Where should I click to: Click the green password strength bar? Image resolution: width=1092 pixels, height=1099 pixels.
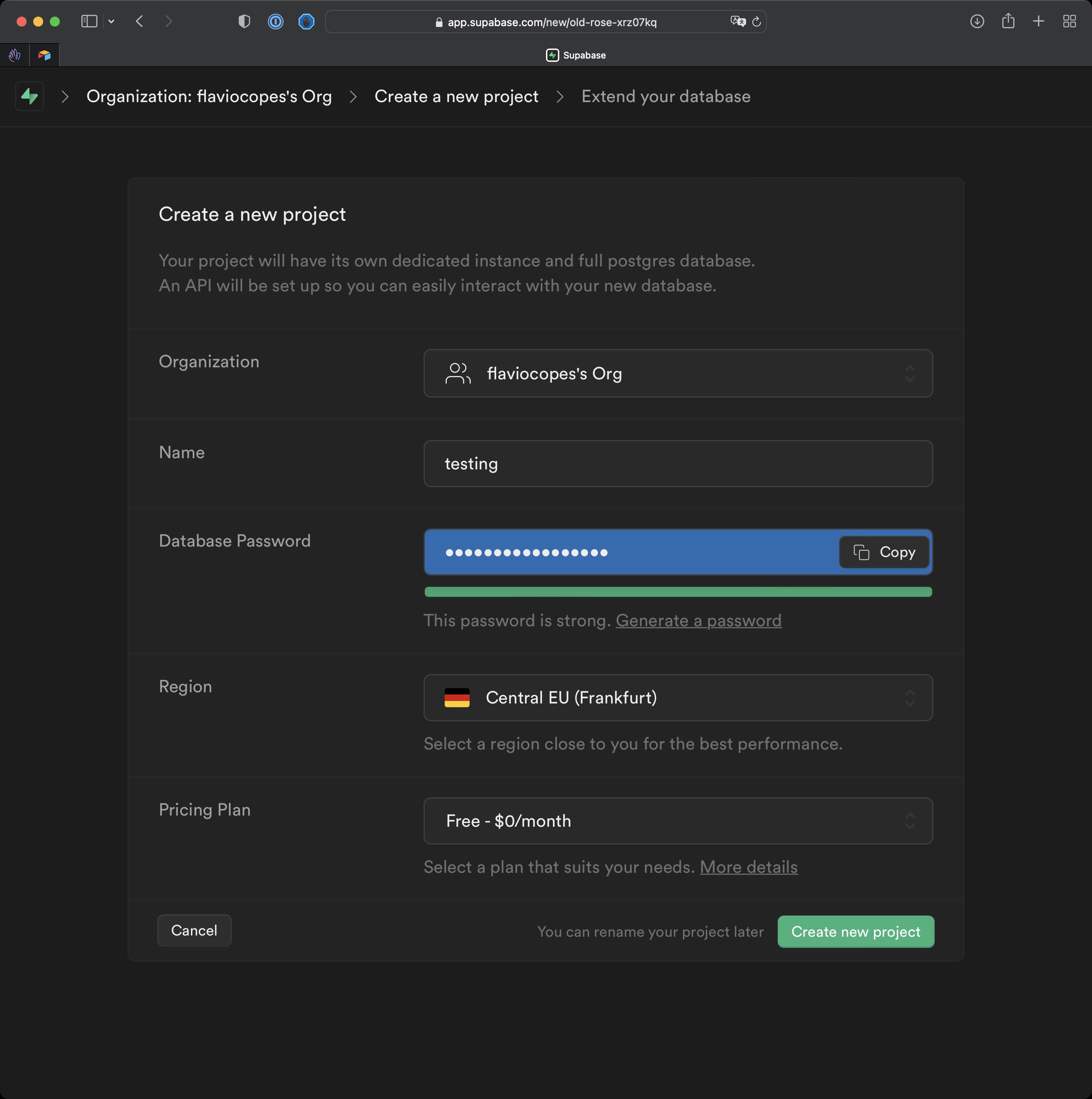(x=678, y=592)
